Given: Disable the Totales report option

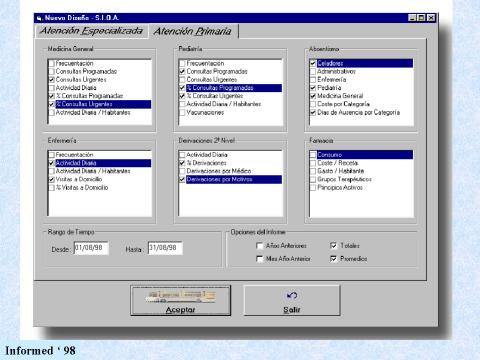Looking at the screenshot, I should (x=333, y=246).
